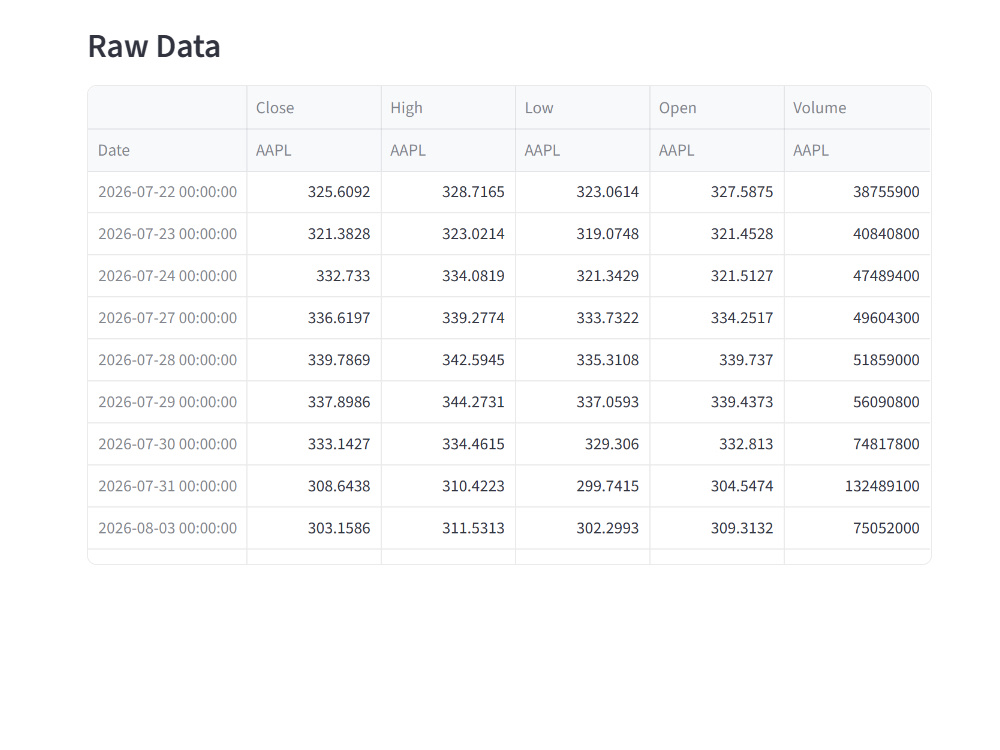Click the High column header
Image resolution: width=1000 pixels, height=750 pixels.
[x=448, y=108]
